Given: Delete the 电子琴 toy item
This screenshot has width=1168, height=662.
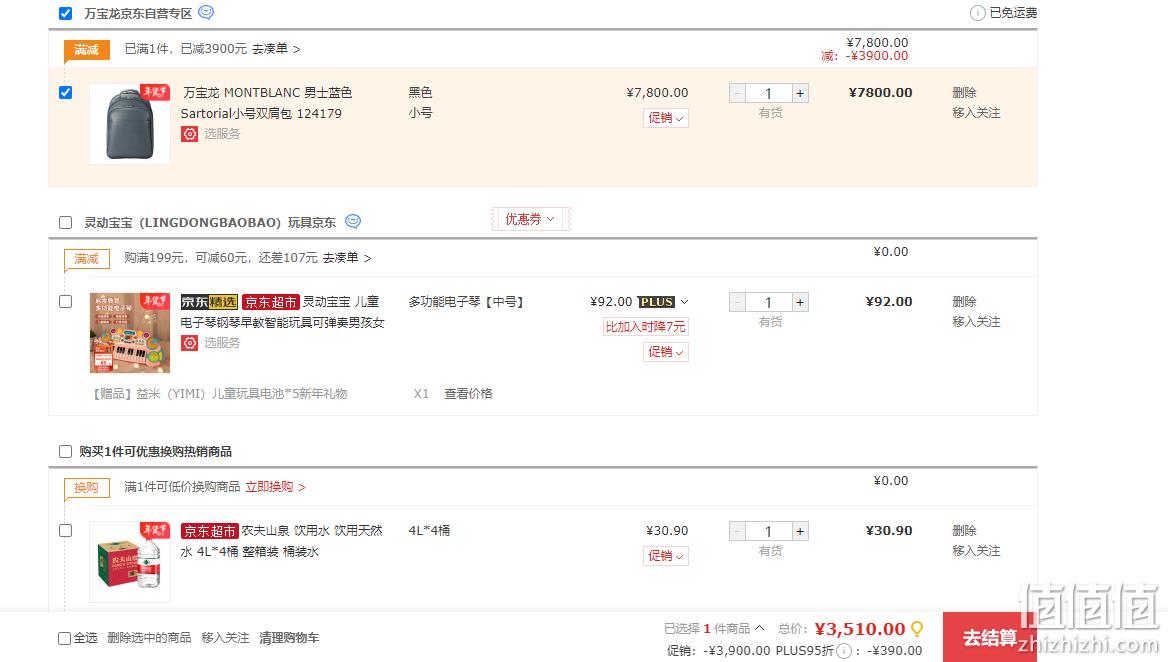Looking at the screenshot, I should pos(964,302).
